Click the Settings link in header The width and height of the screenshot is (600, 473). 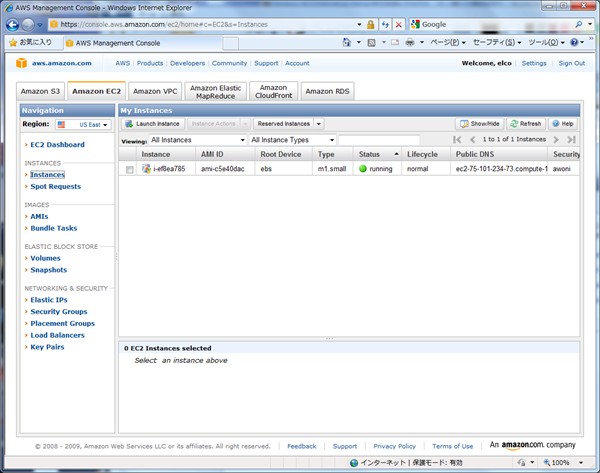point(534,64)
